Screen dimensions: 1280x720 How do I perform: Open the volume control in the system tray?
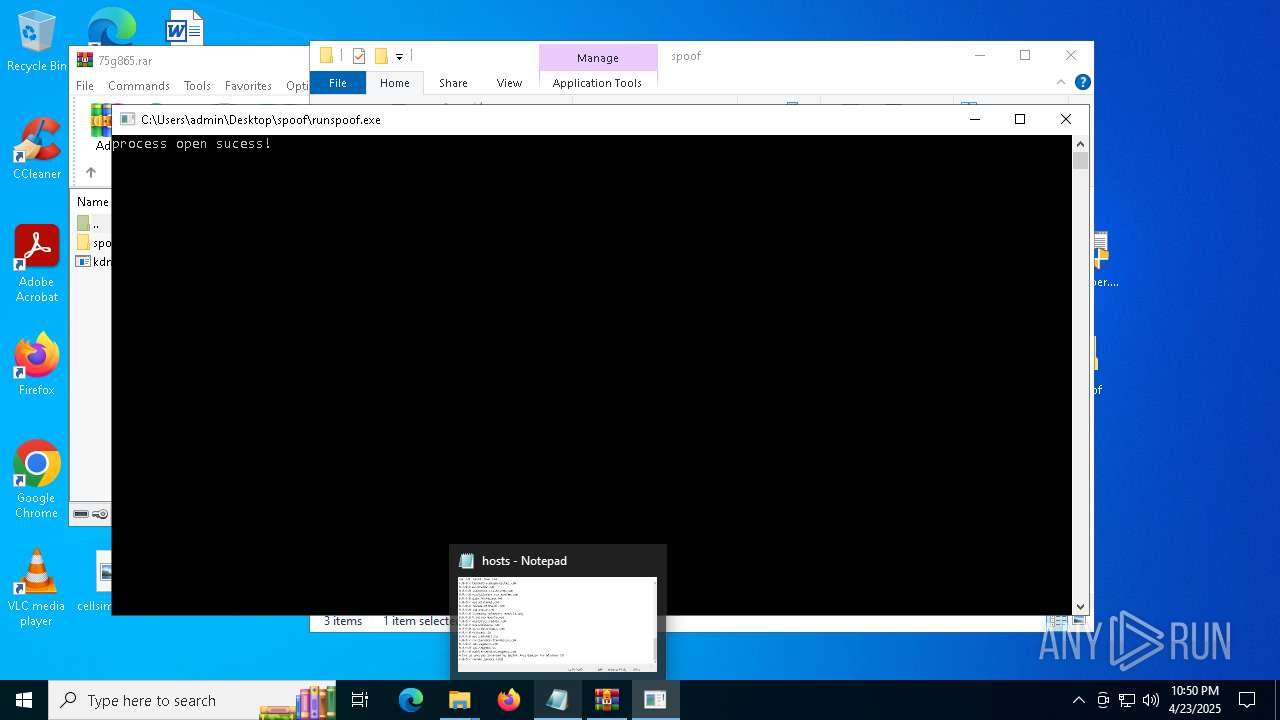pyautogui.click(x=1151, y=700)
